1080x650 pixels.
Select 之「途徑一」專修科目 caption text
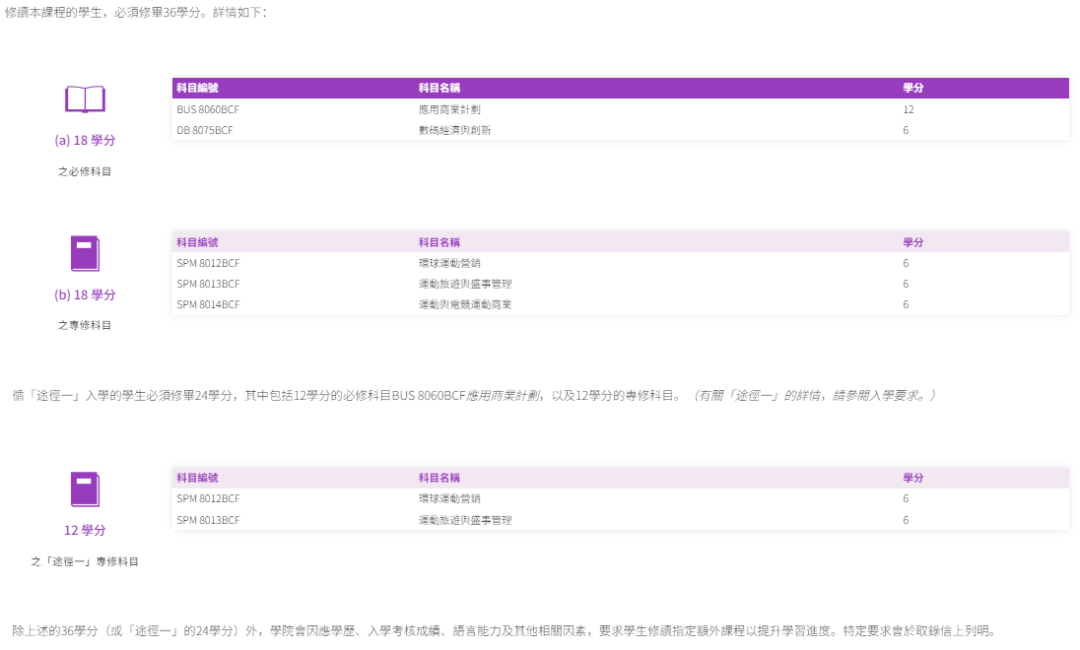pyautogui.click(x=85, y=561)
